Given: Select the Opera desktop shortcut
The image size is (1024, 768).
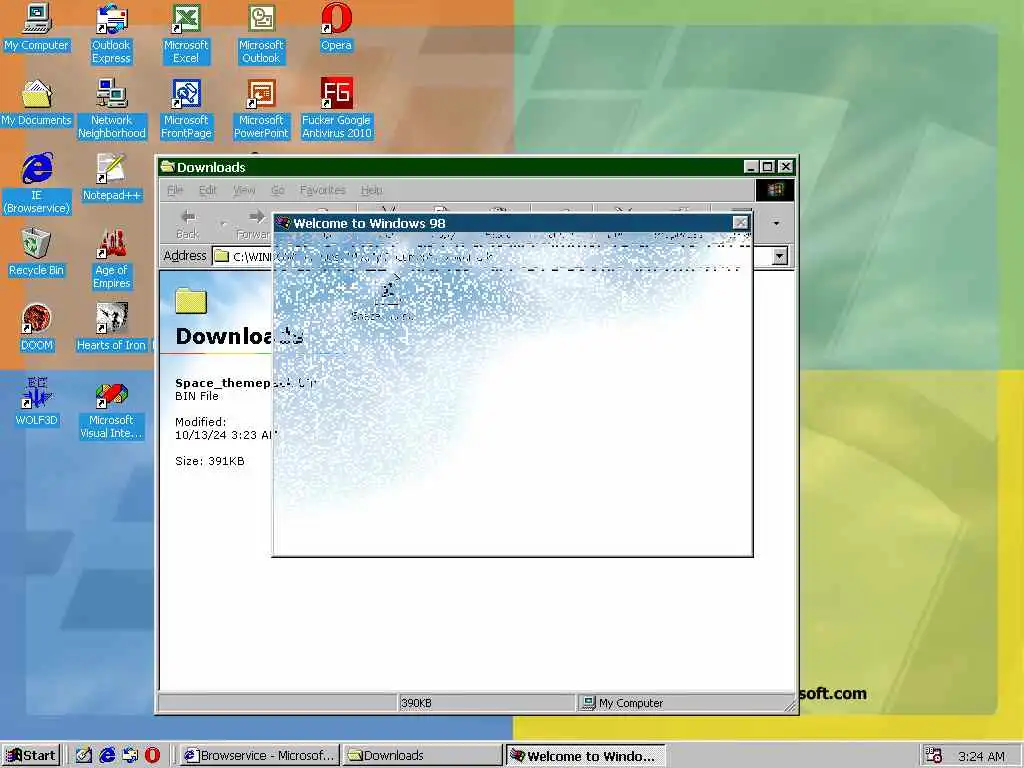Looking at the screenshot, I should [x=336, y=27].
